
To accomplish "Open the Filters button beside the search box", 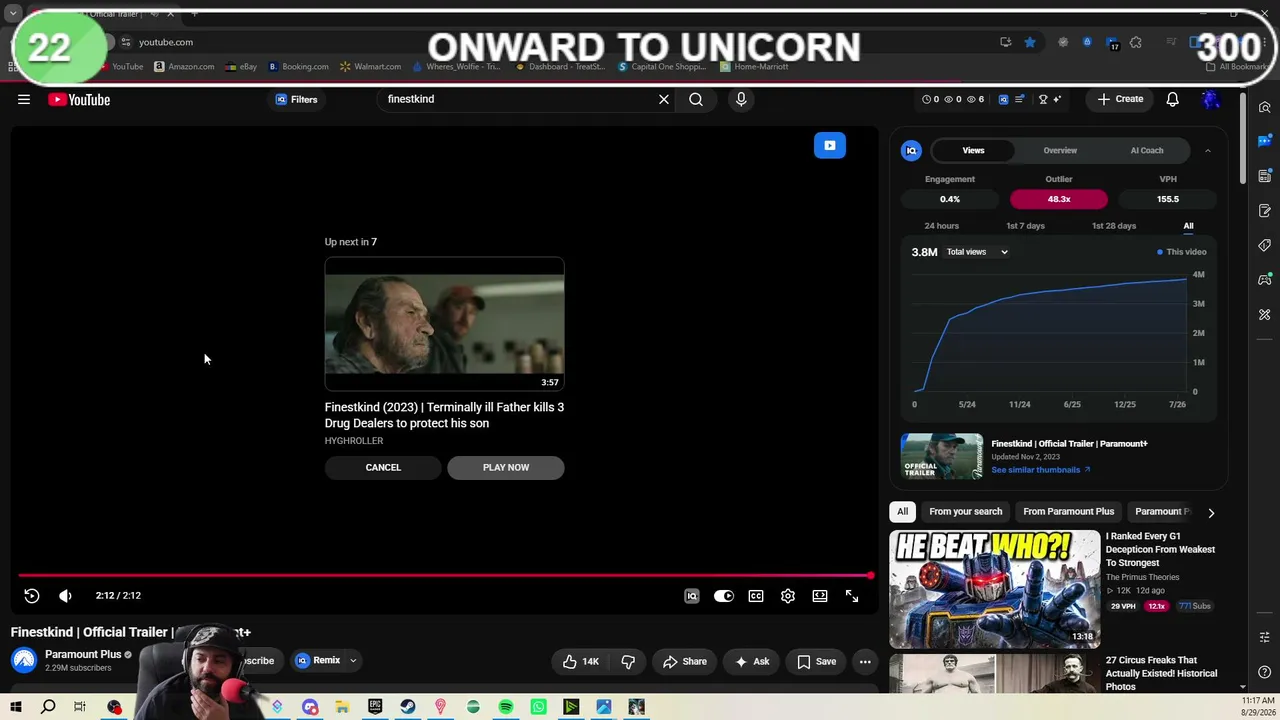I will click(x=296, y=99).
